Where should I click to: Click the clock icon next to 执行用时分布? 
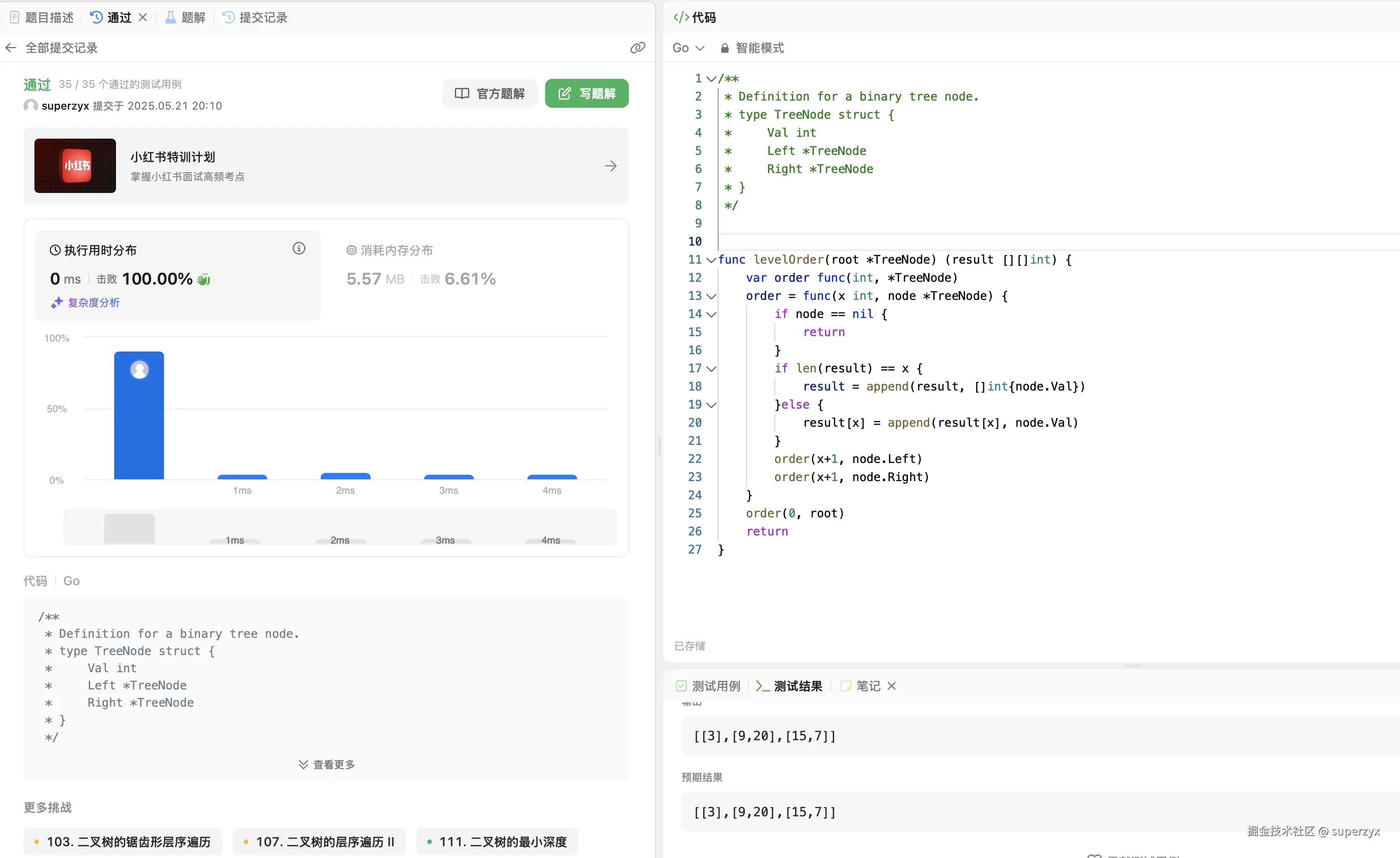(55, 250)
